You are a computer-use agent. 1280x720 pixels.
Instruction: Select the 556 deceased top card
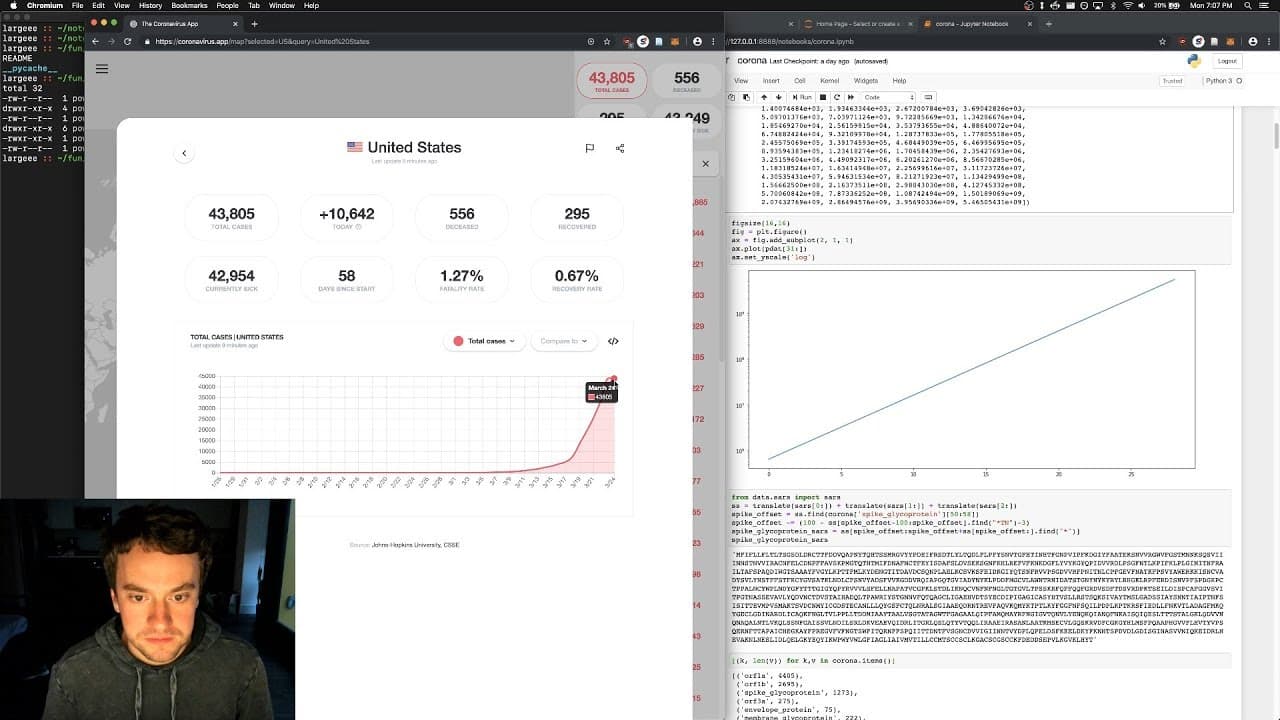click(686, 80)
